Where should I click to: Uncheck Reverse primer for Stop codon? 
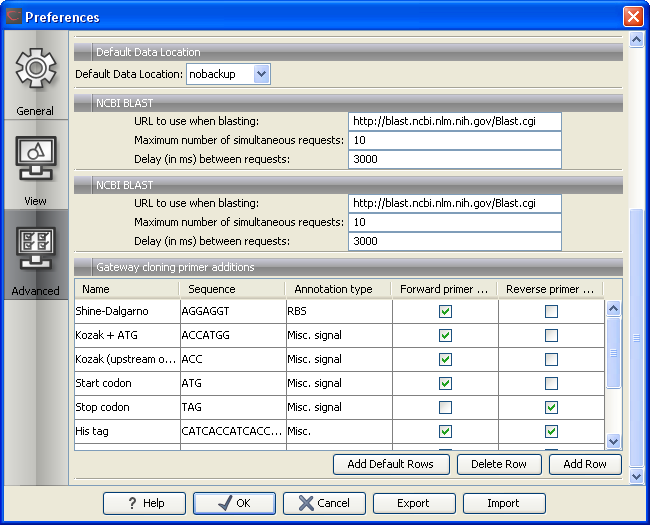[x=551, y=408]
